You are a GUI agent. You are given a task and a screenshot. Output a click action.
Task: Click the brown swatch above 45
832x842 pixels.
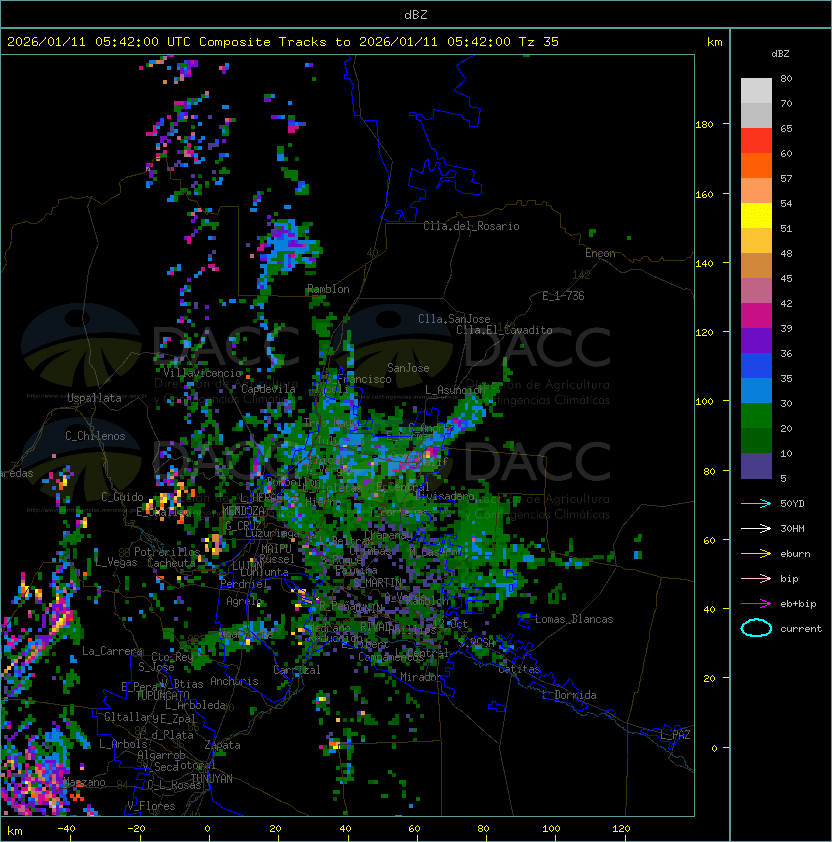pyautogui.click(x=756, y=266)
